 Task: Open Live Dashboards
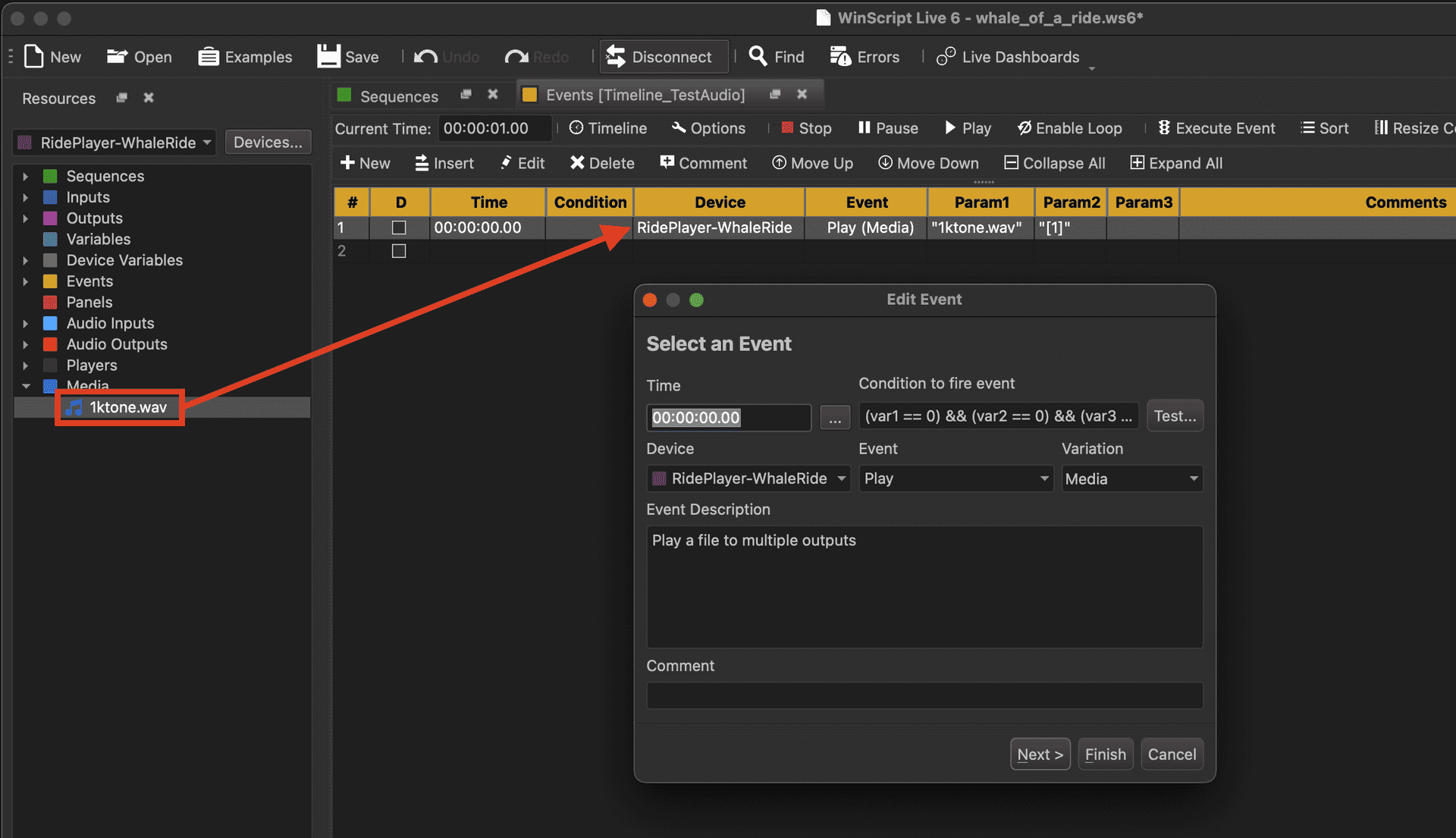pyautogui.click(x=1009, y=57)
